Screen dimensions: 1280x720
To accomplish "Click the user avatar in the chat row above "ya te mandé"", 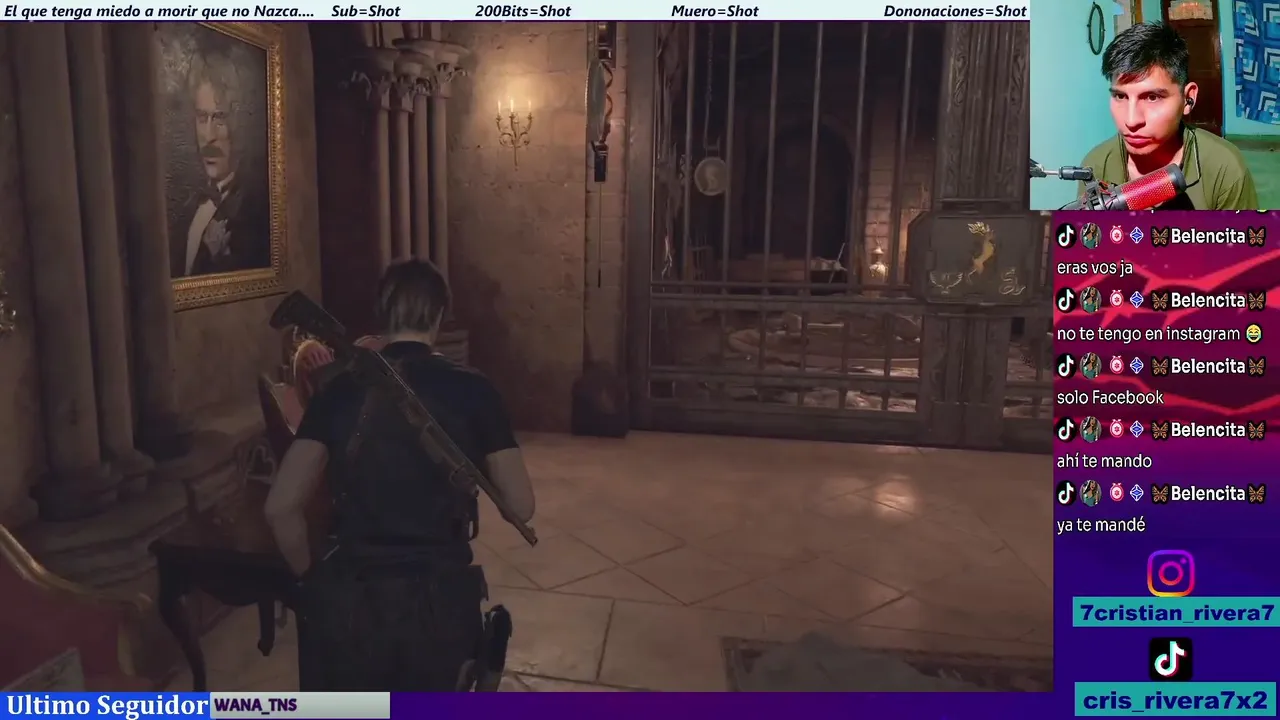I will (1091, 493).
